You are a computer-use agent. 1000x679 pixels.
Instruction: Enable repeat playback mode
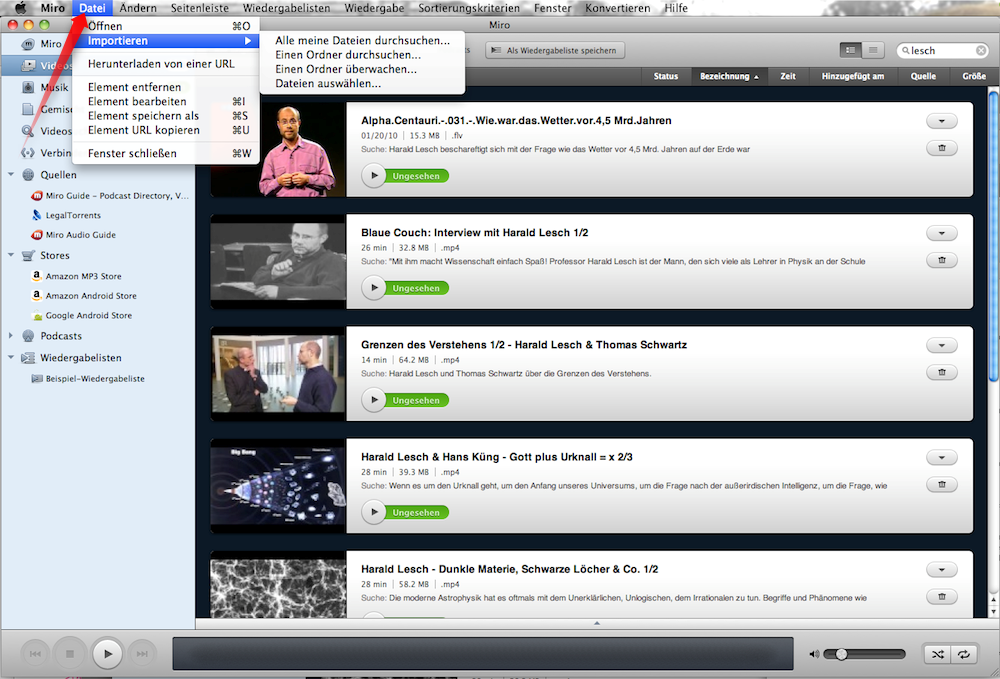[964, 653]
